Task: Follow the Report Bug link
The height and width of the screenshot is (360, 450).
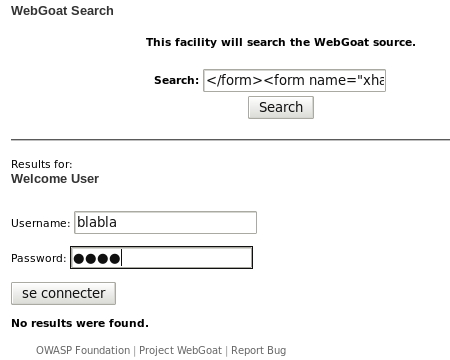Action: (x=259, y=350)
